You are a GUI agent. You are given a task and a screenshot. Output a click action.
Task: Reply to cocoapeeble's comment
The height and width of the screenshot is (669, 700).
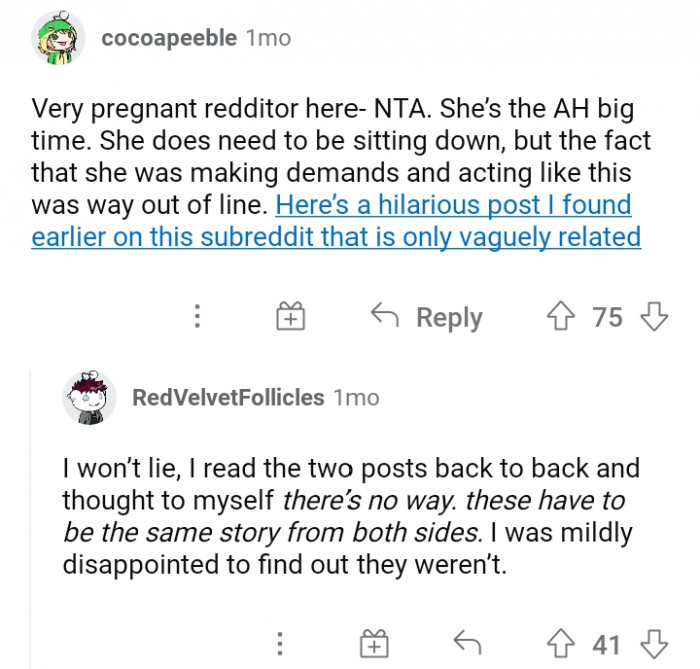[x=427, y=318]
